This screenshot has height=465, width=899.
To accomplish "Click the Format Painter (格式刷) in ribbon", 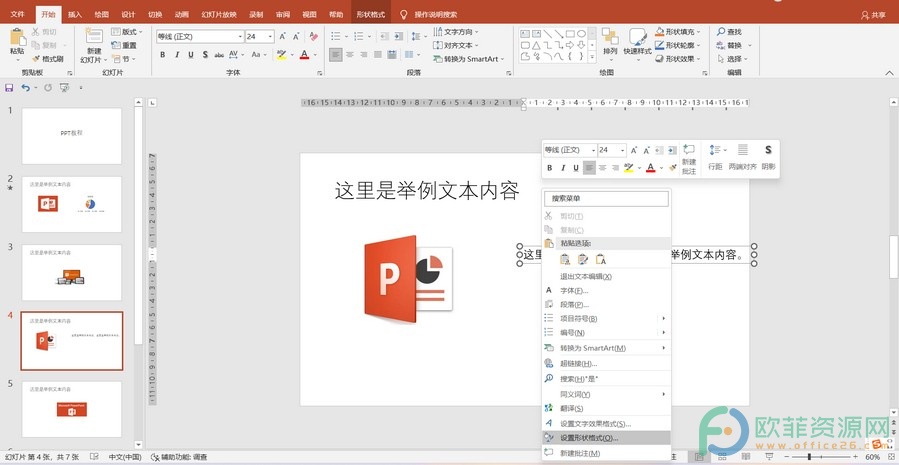I will point(48,58).
